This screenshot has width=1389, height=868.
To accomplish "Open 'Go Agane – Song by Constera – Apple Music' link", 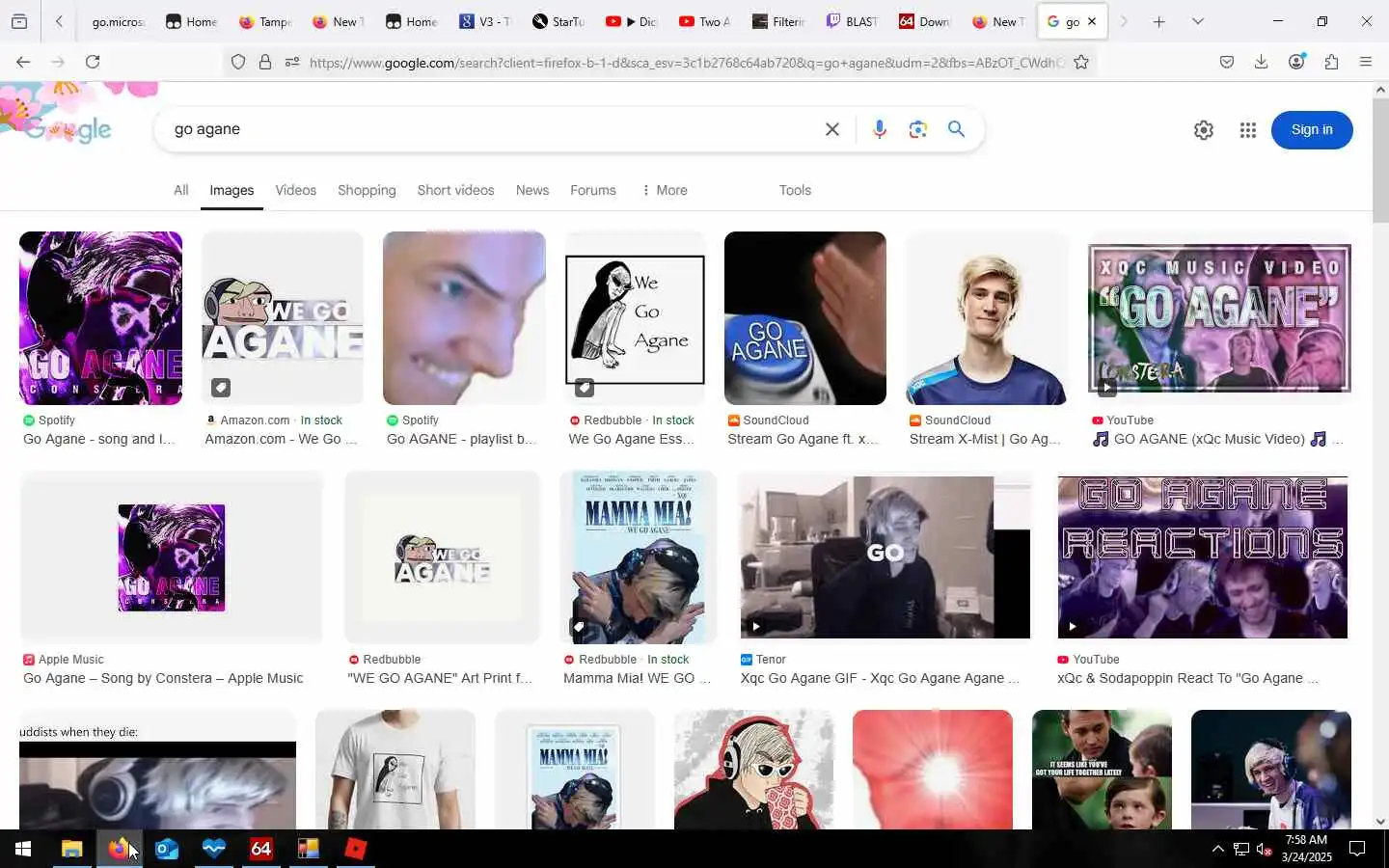I will point(163,678).
